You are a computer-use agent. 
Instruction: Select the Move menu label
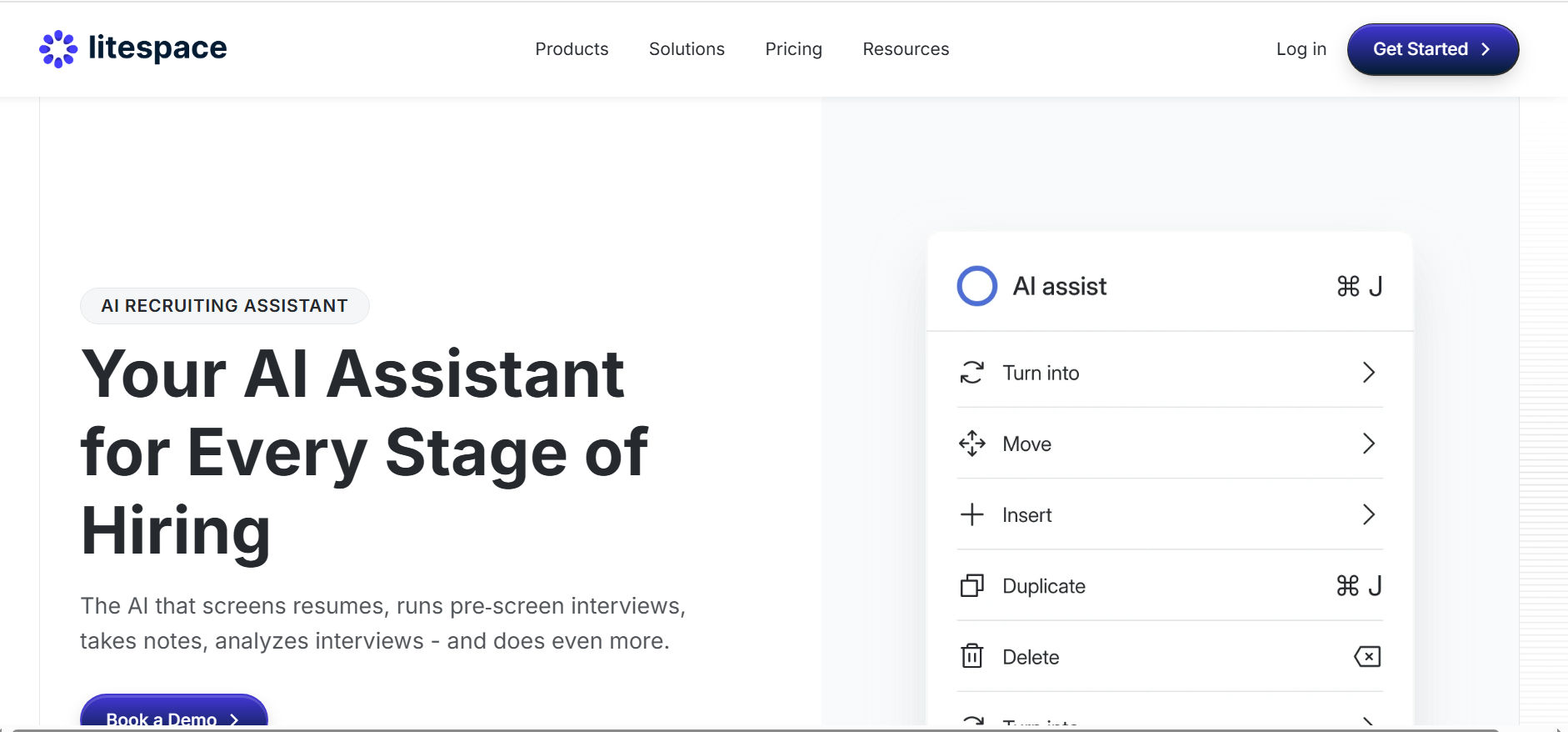click(1026, 444)
